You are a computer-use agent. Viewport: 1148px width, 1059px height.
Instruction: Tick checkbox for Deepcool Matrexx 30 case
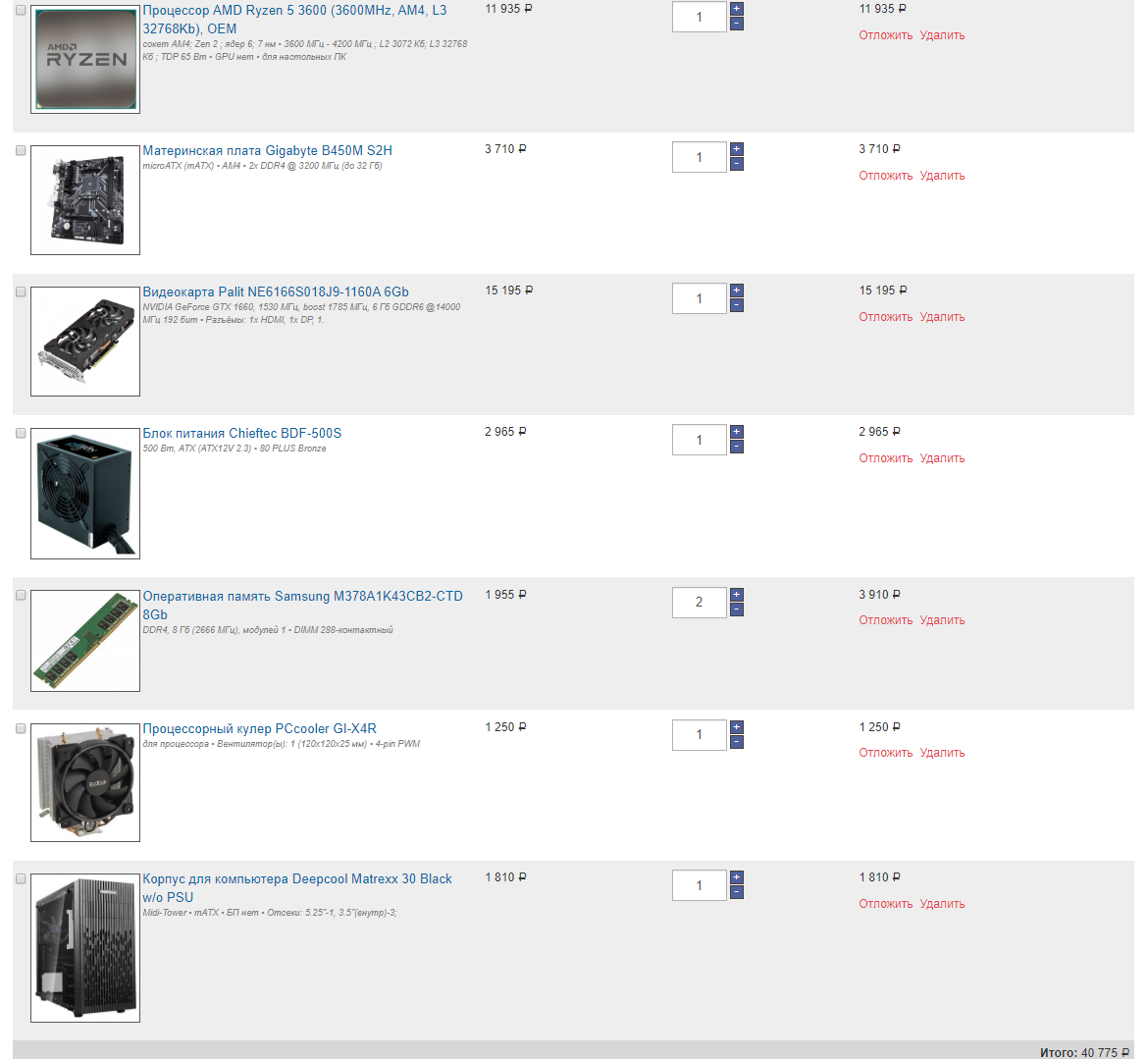[x=21, y=878]
